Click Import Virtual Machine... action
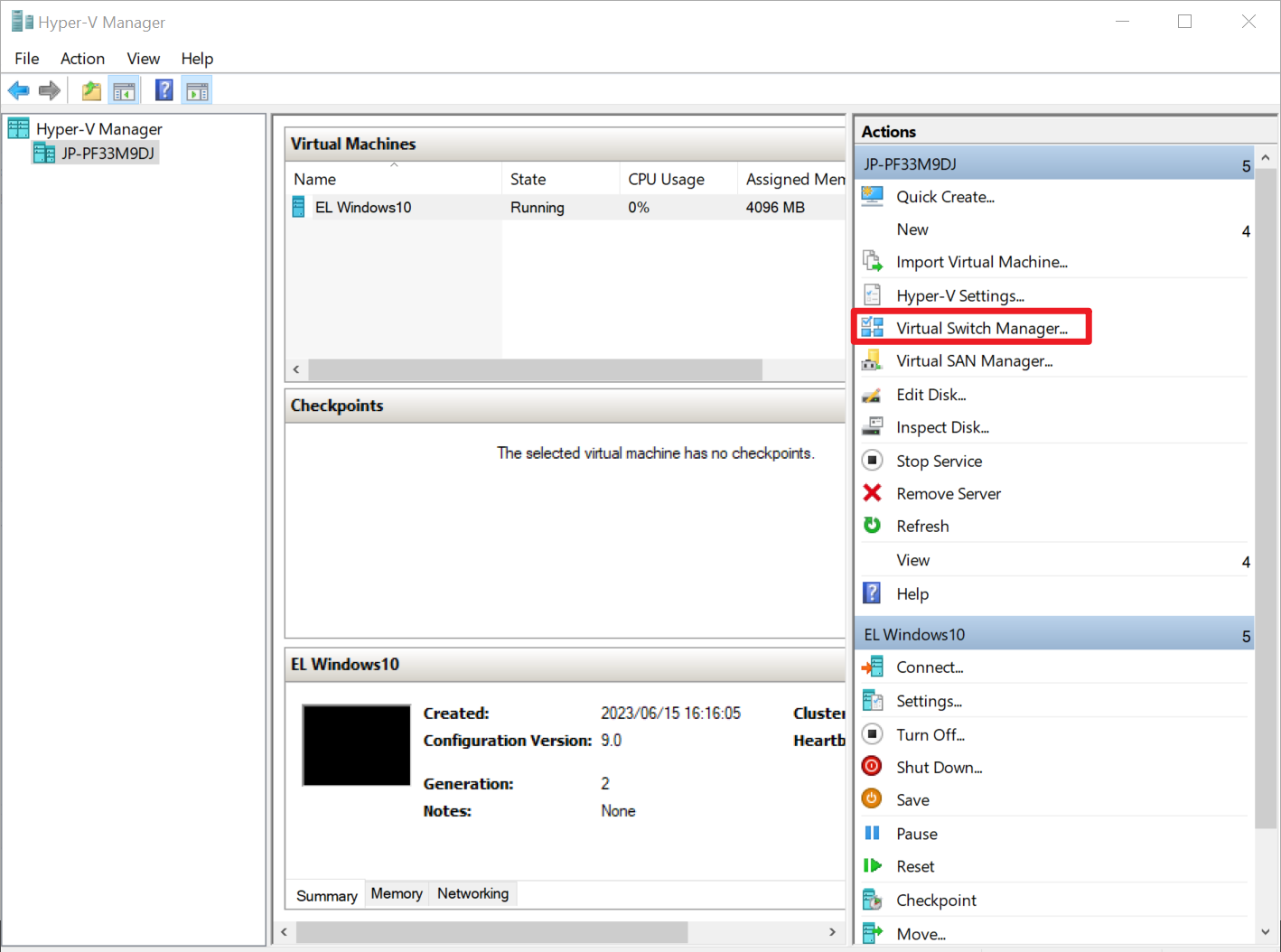 coord(982,262)
